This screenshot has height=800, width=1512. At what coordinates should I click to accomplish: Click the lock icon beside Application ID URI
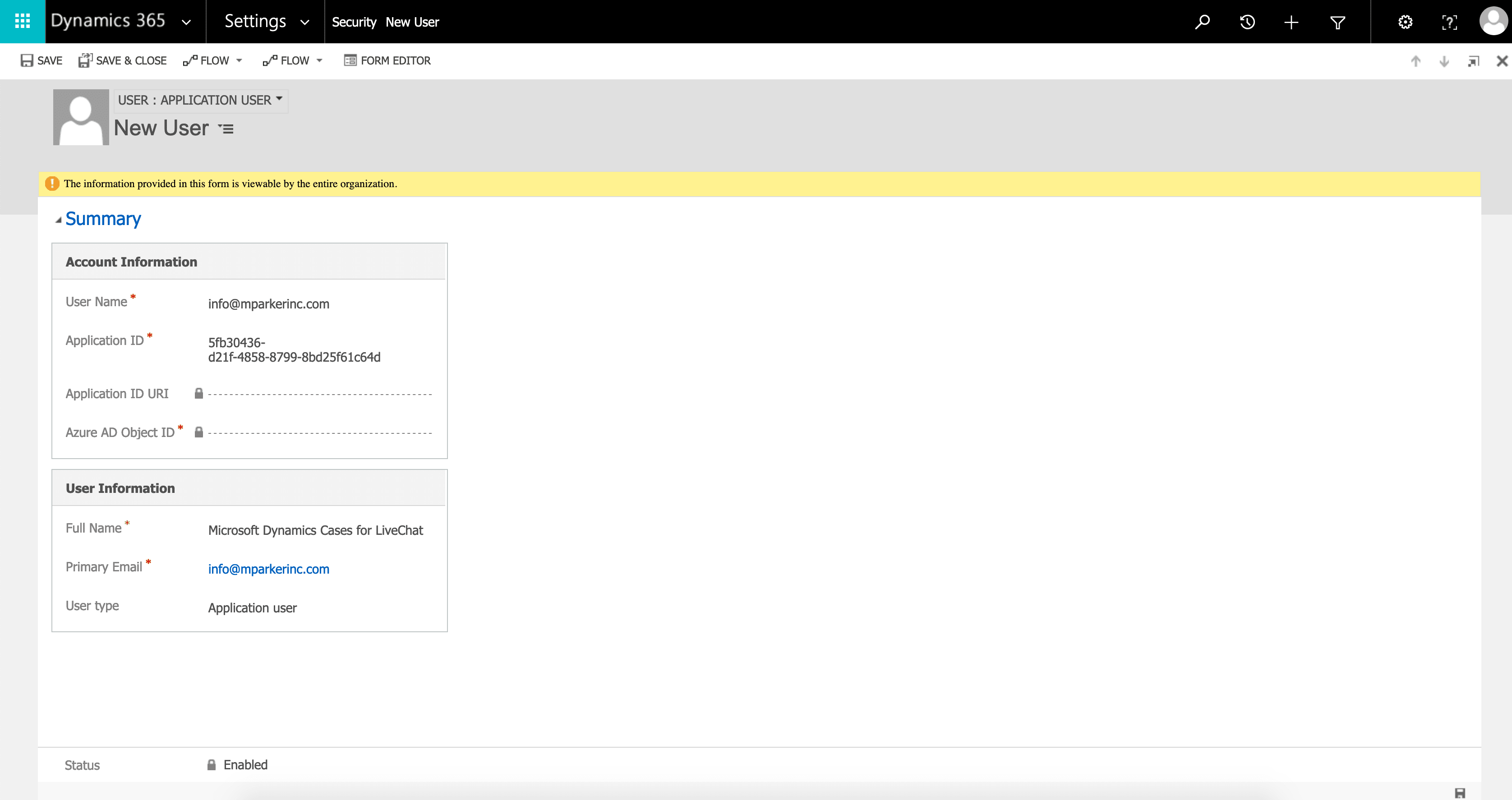click(x=198, y=393)
